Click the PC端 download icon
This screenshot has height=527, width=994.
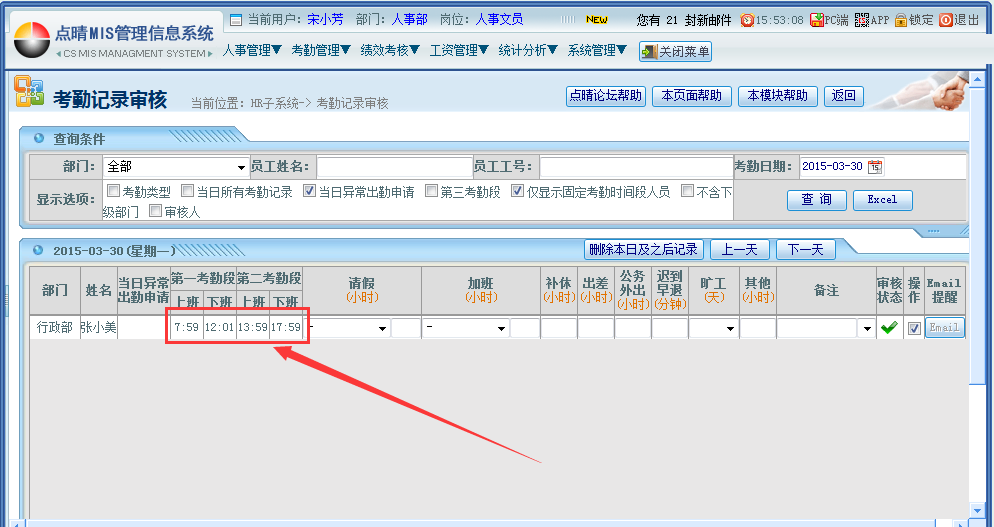(817, 20)
